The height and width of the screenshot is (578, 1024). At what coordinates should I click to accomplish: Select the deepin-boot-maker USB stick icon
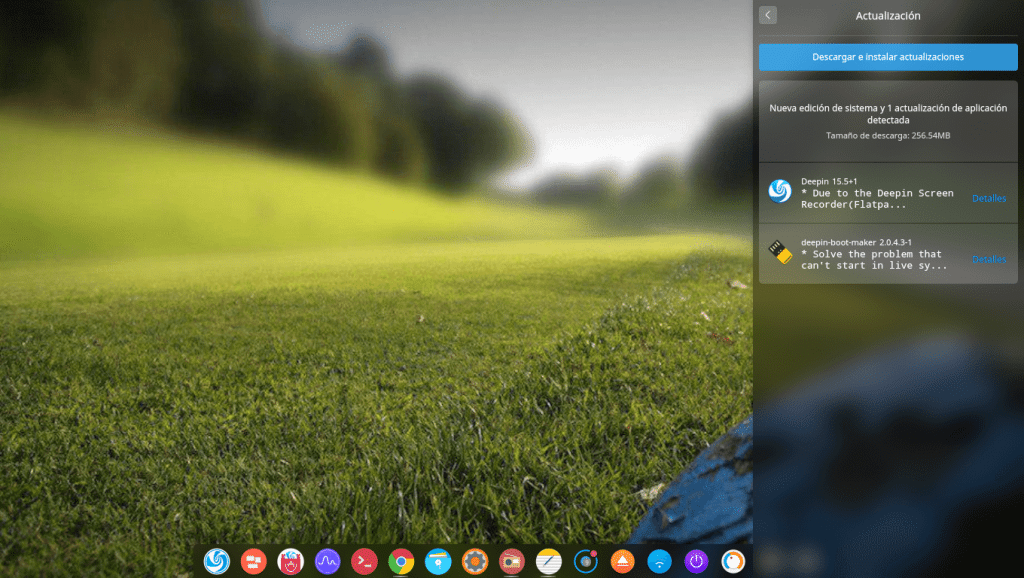tap(780, 253)
